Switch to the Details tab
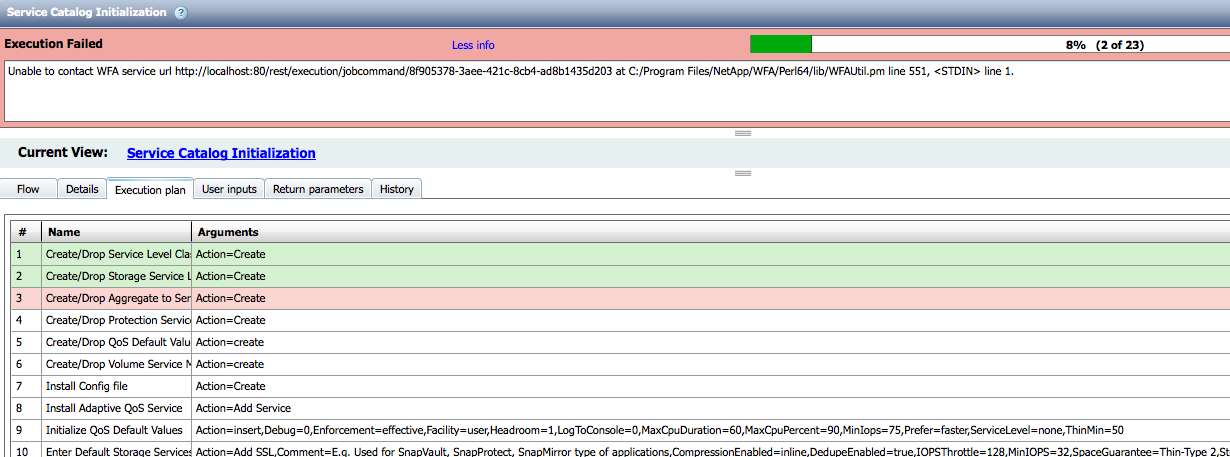The width and height of the screenshot is (1230, 457). click(x=82, y=189)
